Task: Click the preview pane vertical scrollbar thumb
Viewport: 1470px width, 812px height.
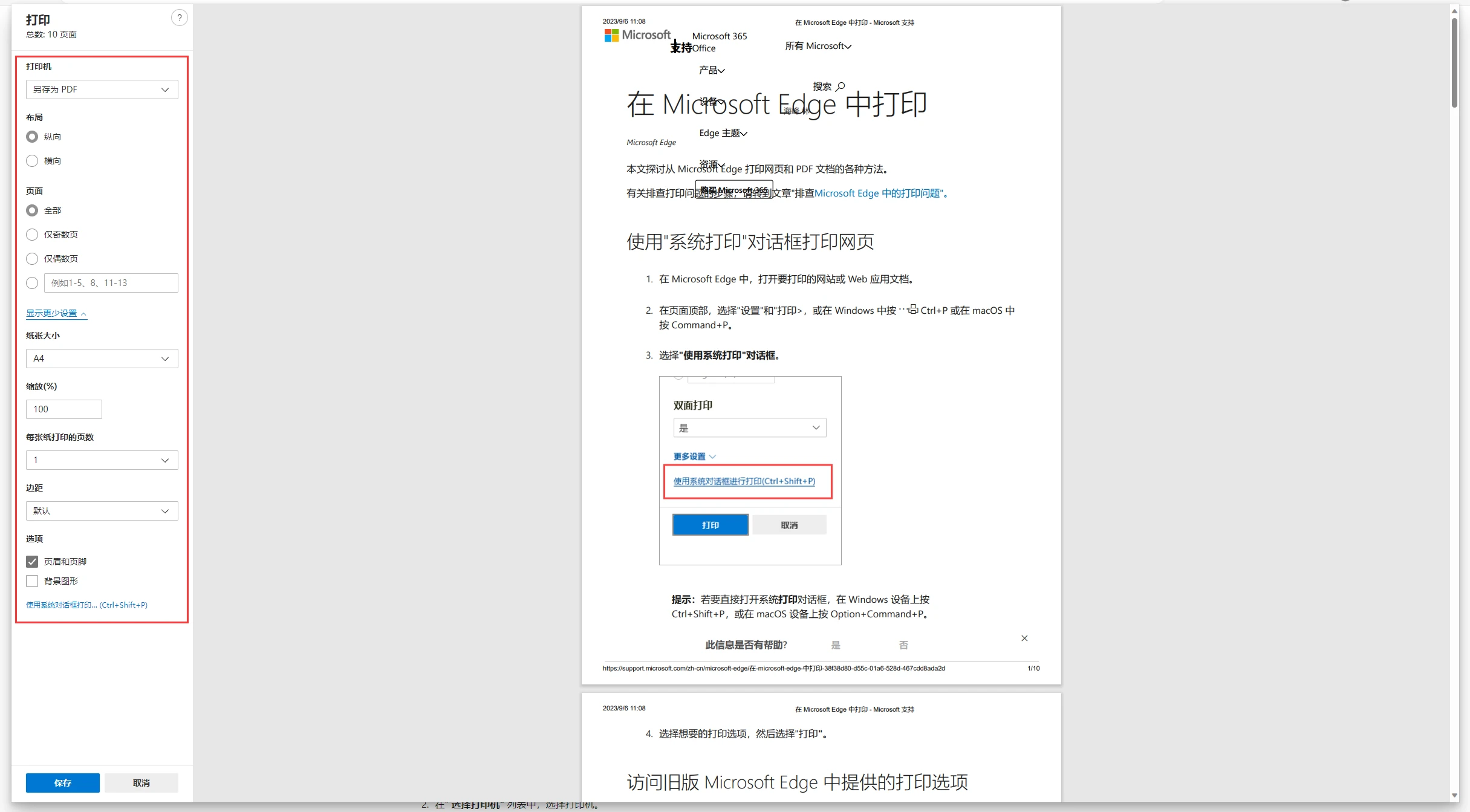Action: pyautogui.click(x=1455, y=63)
